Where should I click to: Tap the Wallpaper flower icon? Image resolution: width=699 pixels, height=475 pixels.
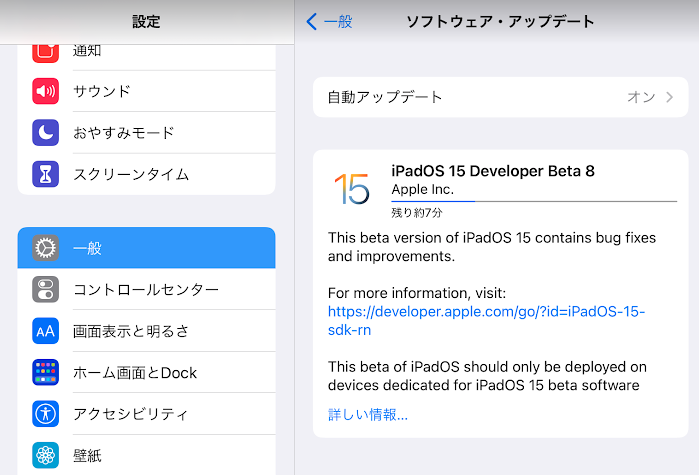pyautogui.click(x=45, y=455)
